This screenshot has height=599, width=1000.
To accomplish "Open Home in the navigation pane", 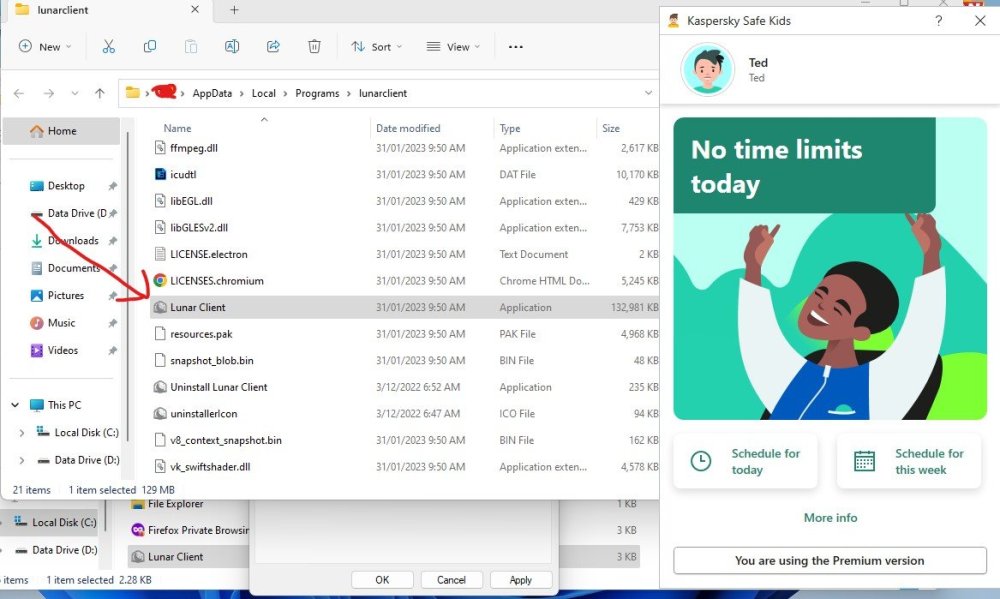I will pos(61,131).
